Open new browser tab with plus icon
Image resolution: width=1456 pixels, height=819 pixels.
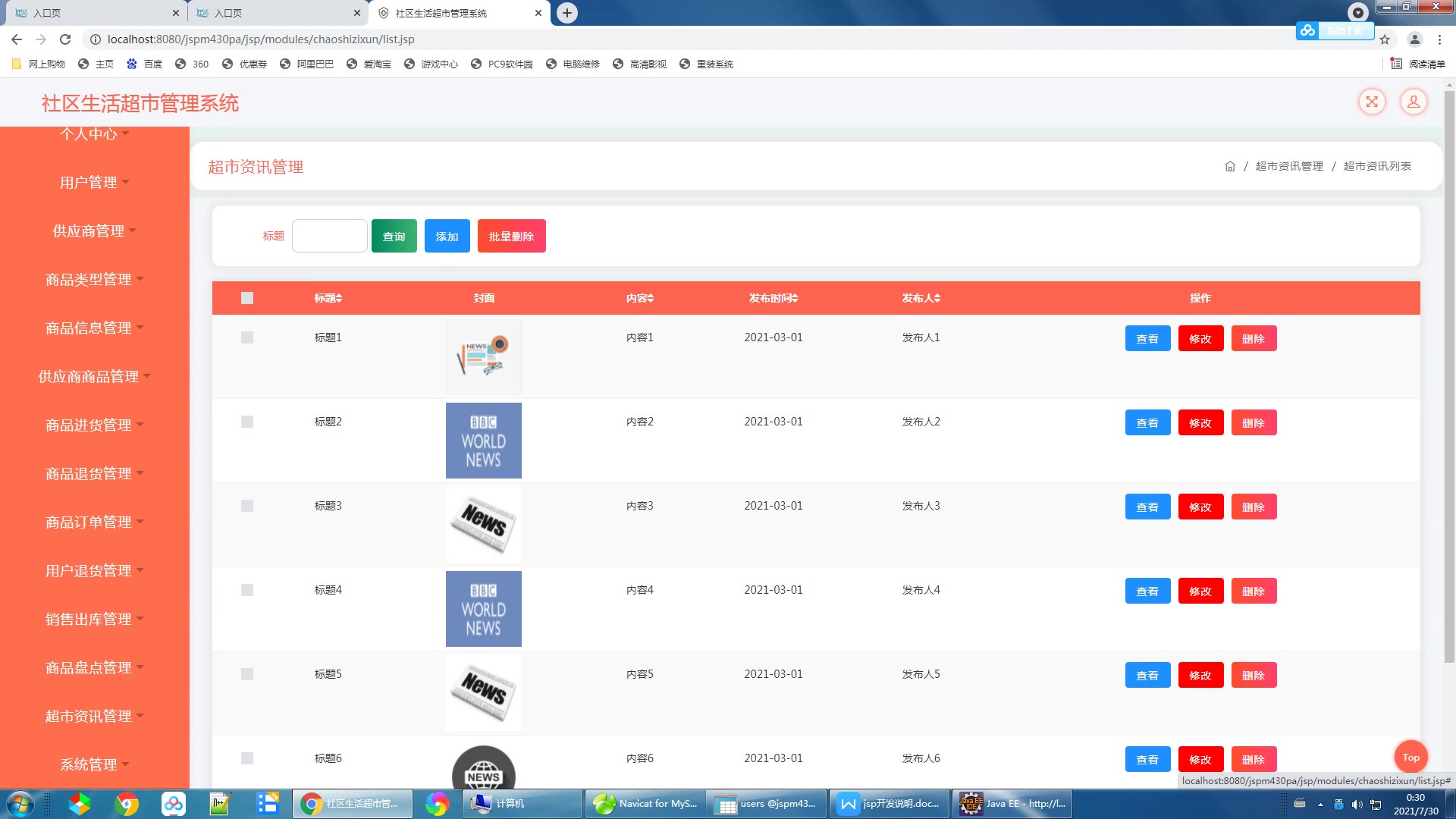coord(566,13)
